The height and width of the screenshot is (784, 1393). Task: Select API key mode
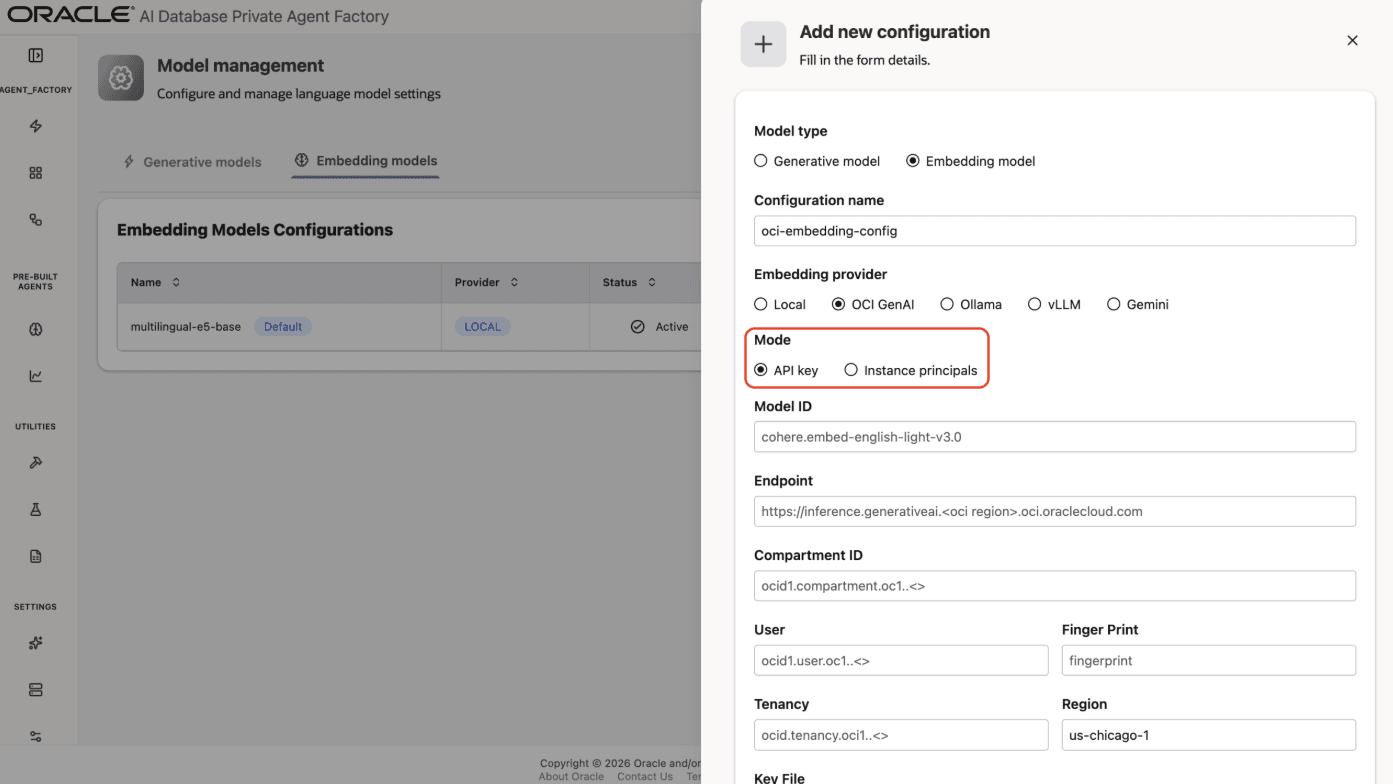(x=760, y=370)
